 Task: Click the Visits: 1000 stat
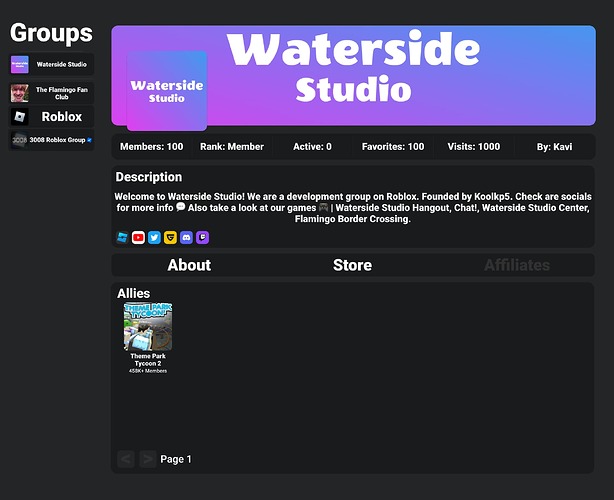coord(473,147)
